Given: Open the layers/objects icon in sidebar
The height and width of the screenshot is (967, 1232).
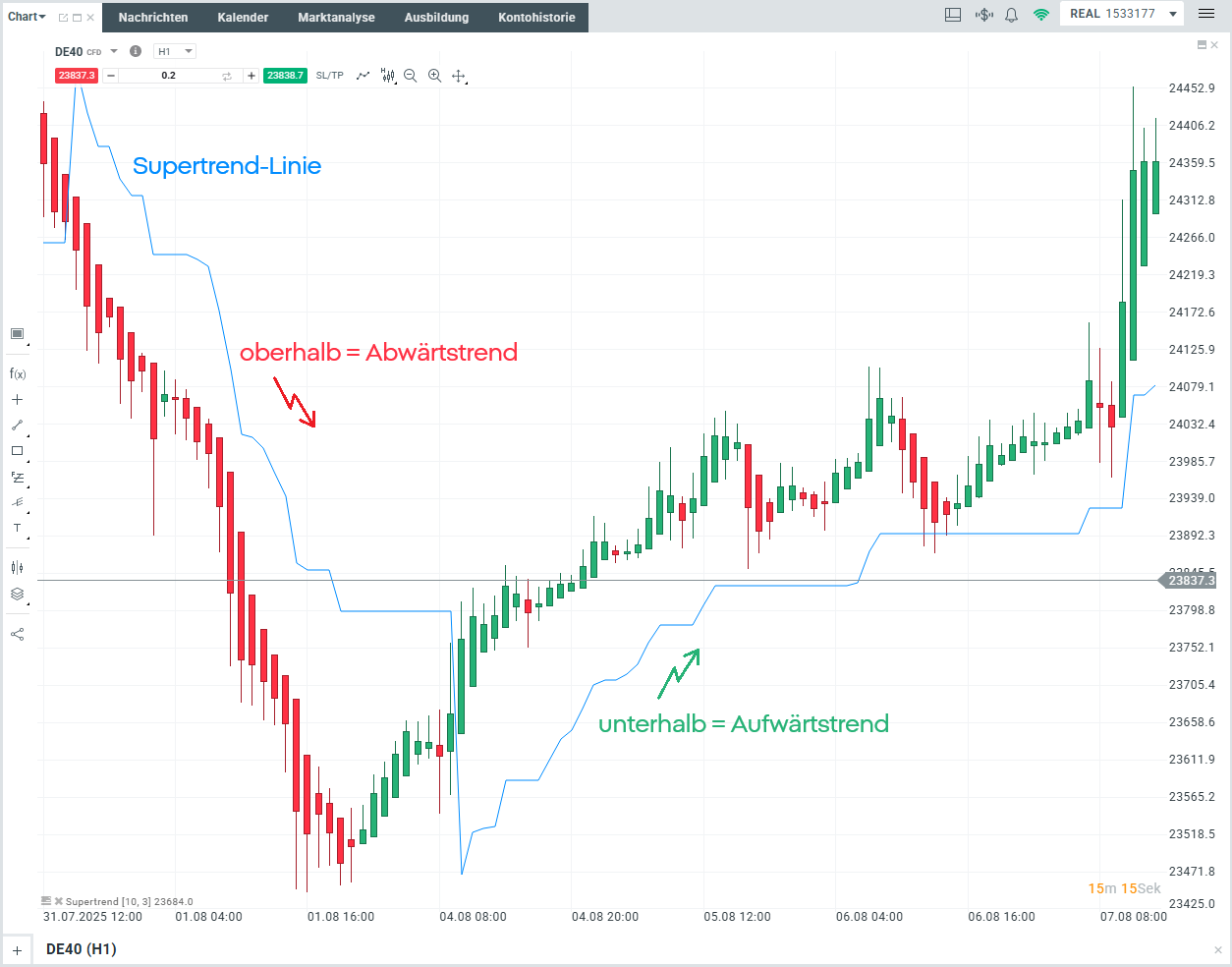Looking at the screenshot, I should tap(17, 594).
